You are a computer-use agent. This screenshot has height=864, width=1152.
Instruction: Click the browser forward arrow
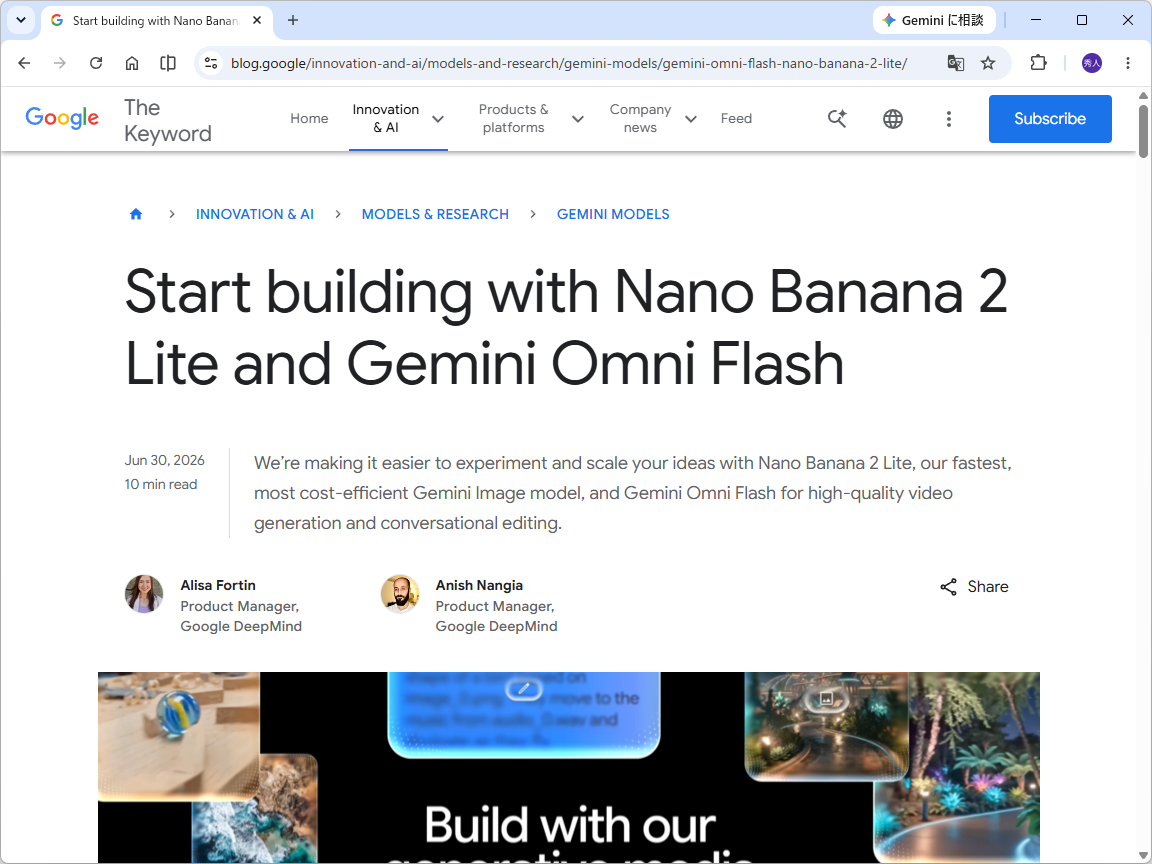point(60,63)
